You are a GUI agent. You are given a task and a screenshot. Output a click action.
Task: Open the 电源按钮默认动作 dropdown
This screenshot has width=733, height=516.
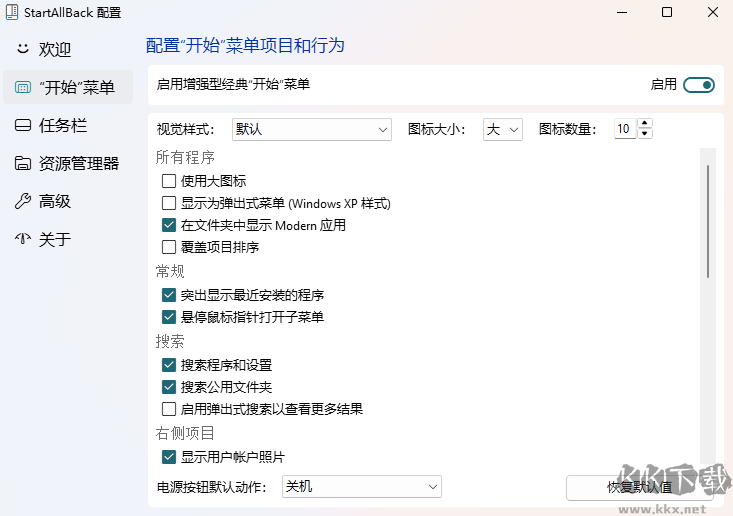(x=361, y=487)
